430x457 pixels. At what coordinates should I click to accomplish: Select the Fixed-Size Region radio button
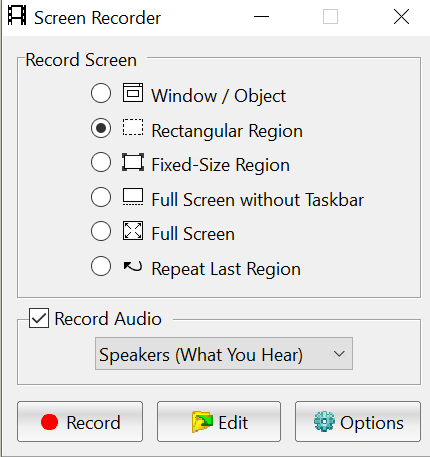(x=101, y=162)
